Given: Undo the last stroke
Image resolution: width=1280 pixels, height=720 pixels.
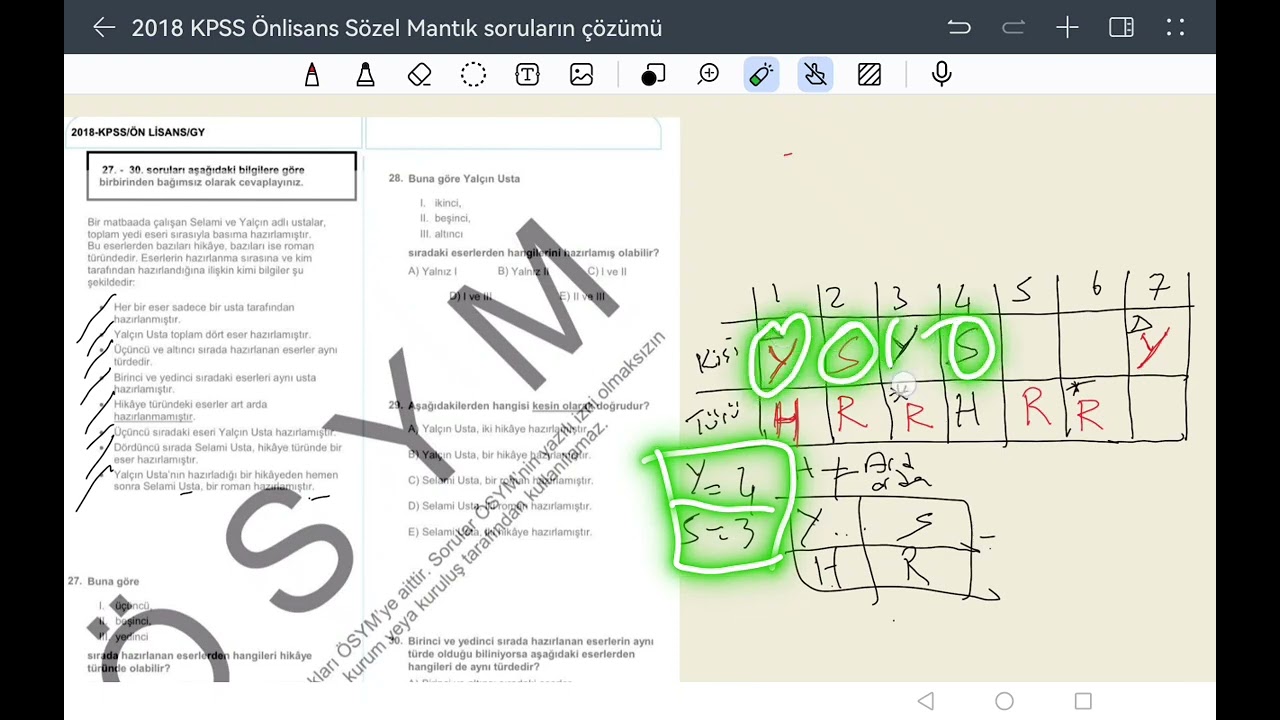Looking at the screenshot, I should [959, 28].
